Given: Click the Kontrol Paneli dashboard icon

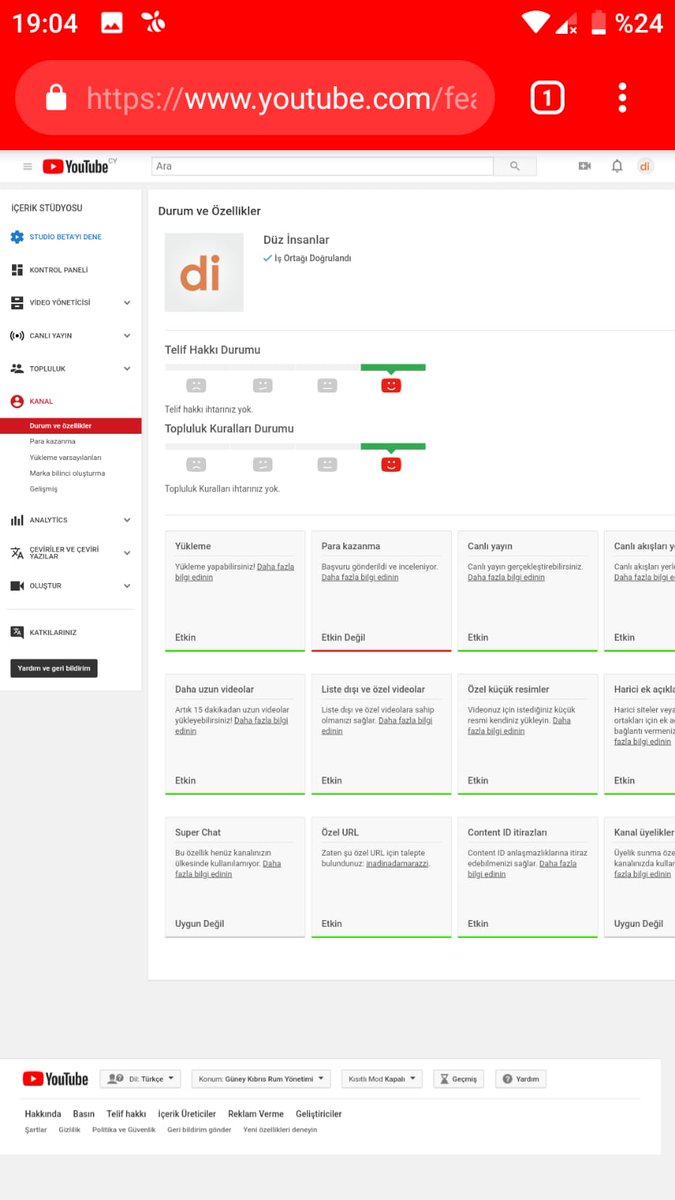Looking at the screenshot, I should coord(17,270).
